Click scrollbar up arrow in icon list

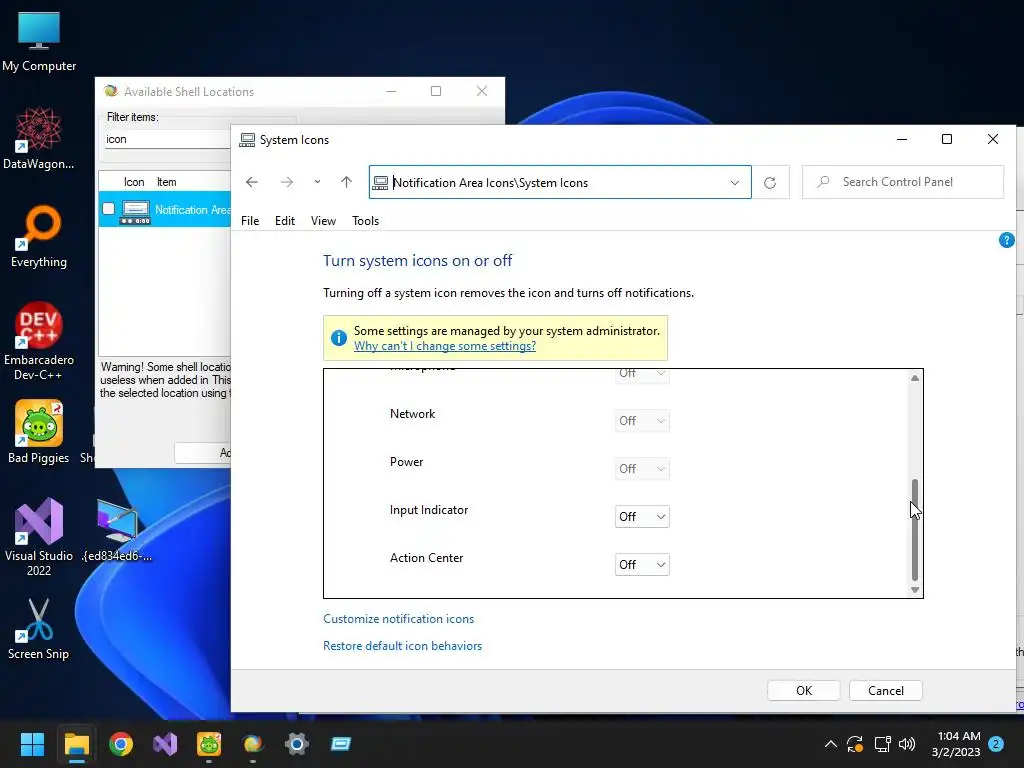pyautogui.click(x=915, y=378)
